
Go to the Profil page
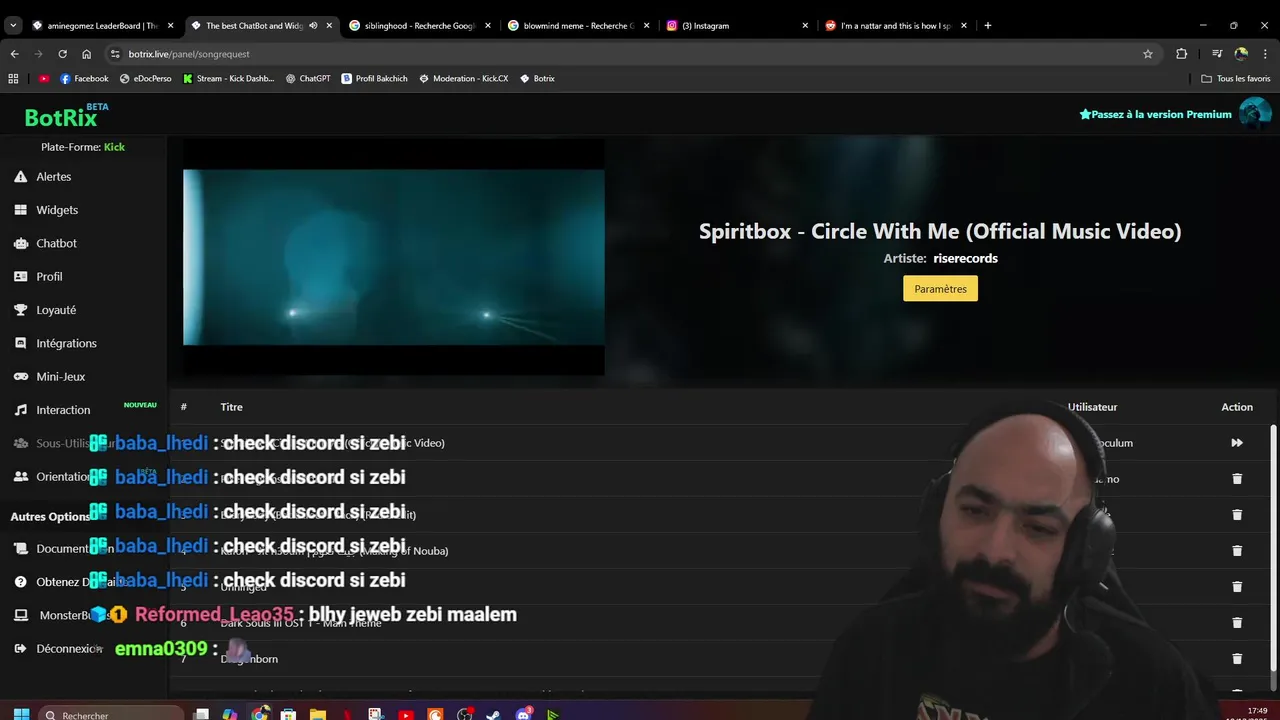pyautogui.click(x=49, y=277)
